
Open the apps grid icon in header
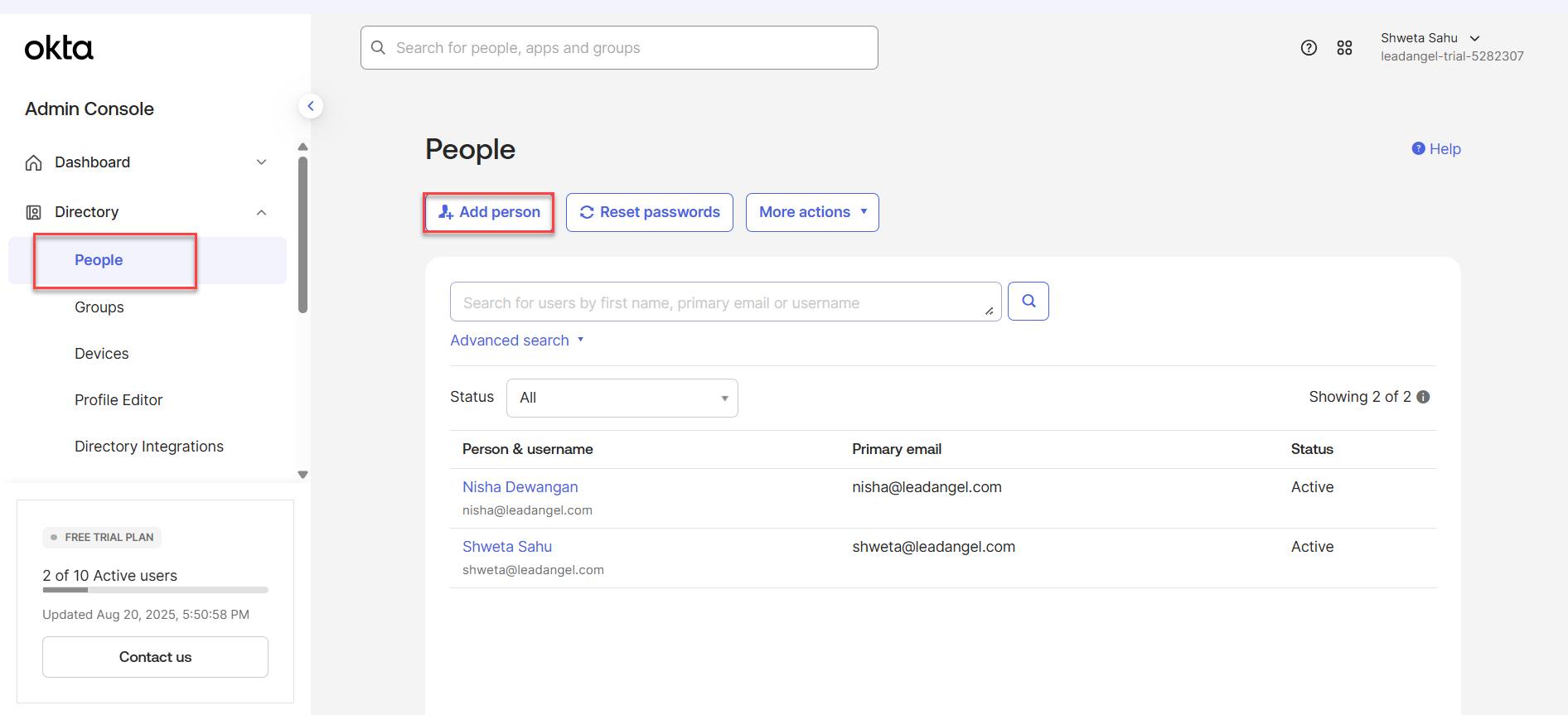point(1344,48)
